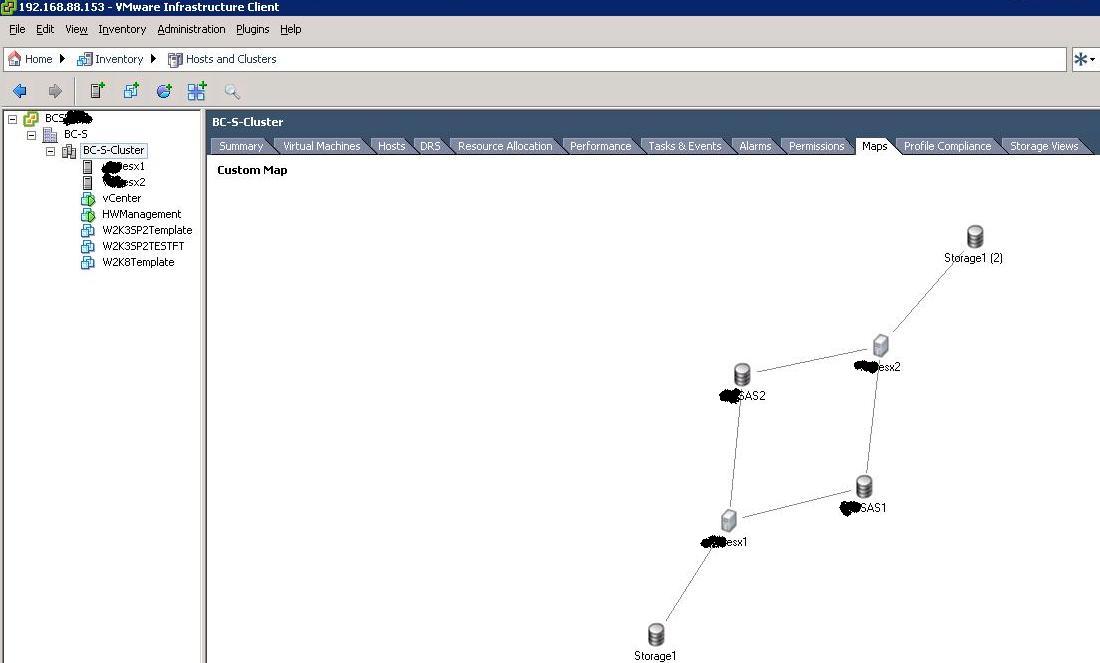The image size is (1100, 663).
Task: Select the esx1 host in tree
Action: point(123,166)
